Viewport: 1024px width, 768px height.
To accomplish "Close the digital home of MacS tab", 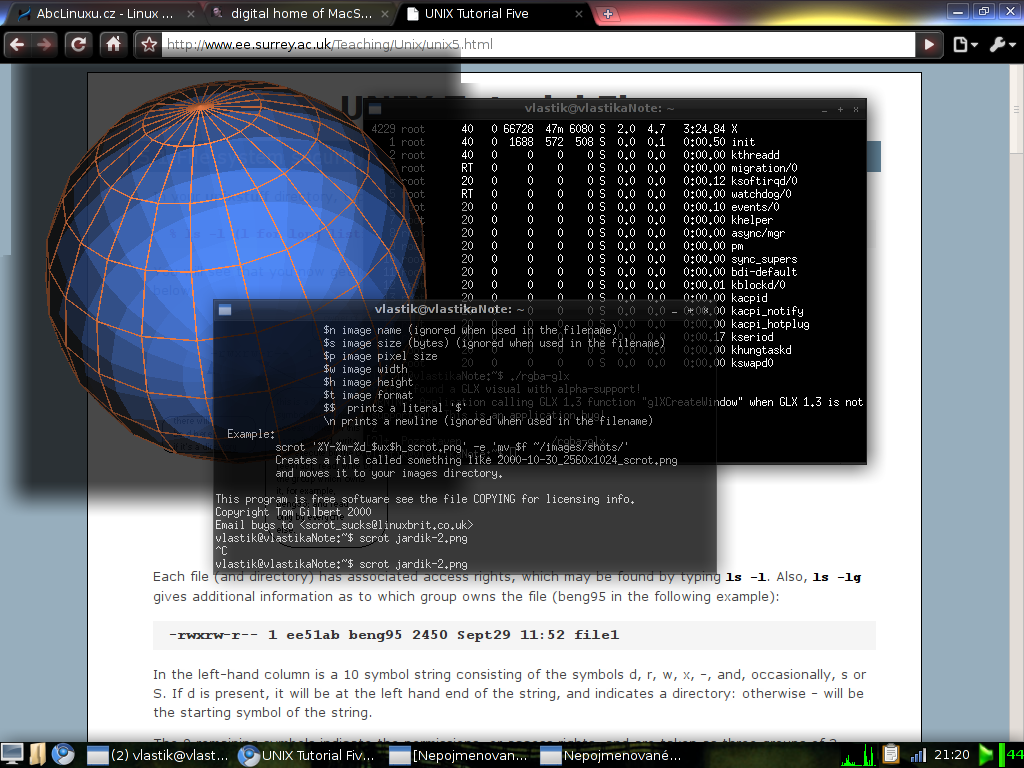I will (385, 14).
